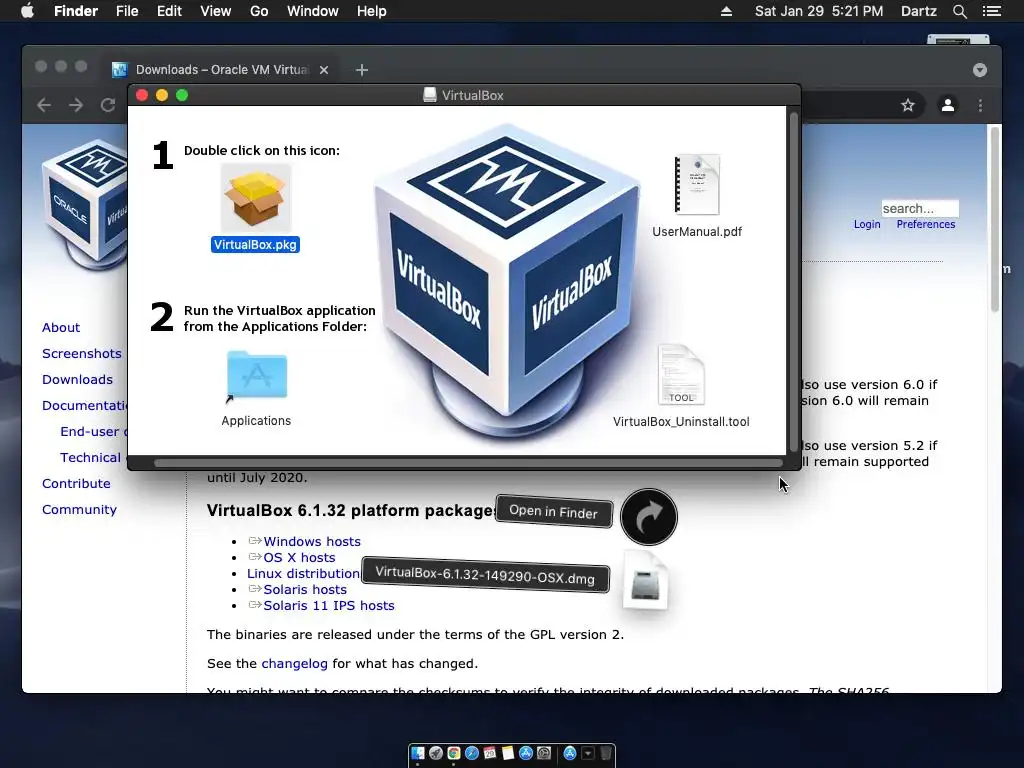The image size is (1024, 768).
Task: Click the eject icon in the menu bar
Action: [726, 11]
